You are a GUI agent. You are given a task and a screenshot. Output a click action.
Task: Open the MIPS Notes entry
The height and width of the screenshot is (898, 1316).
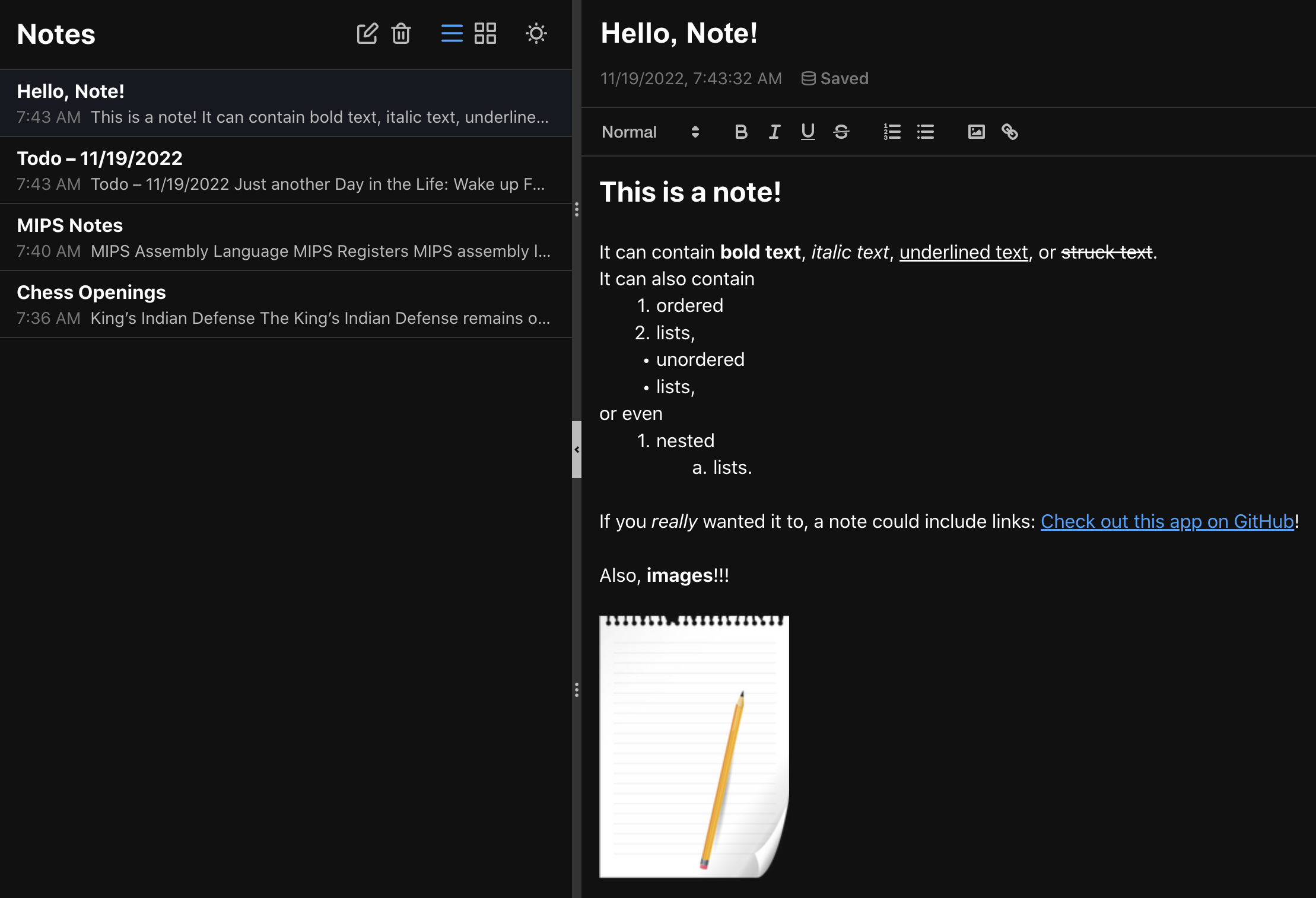(286, 237)
